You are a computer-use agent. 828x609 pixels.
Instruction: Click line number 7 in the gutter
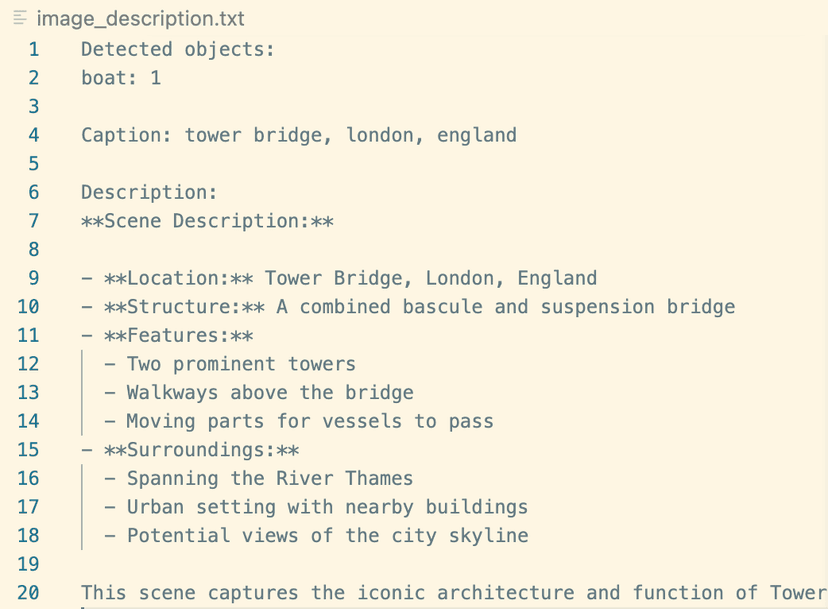34,221
